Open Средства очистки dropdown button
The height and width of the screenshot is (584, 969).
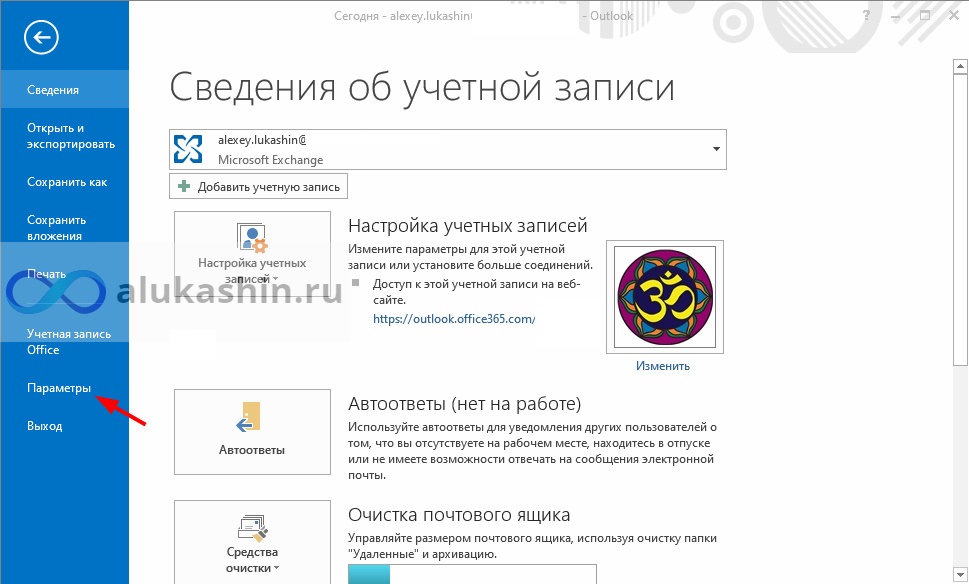(x=252, y=542)
